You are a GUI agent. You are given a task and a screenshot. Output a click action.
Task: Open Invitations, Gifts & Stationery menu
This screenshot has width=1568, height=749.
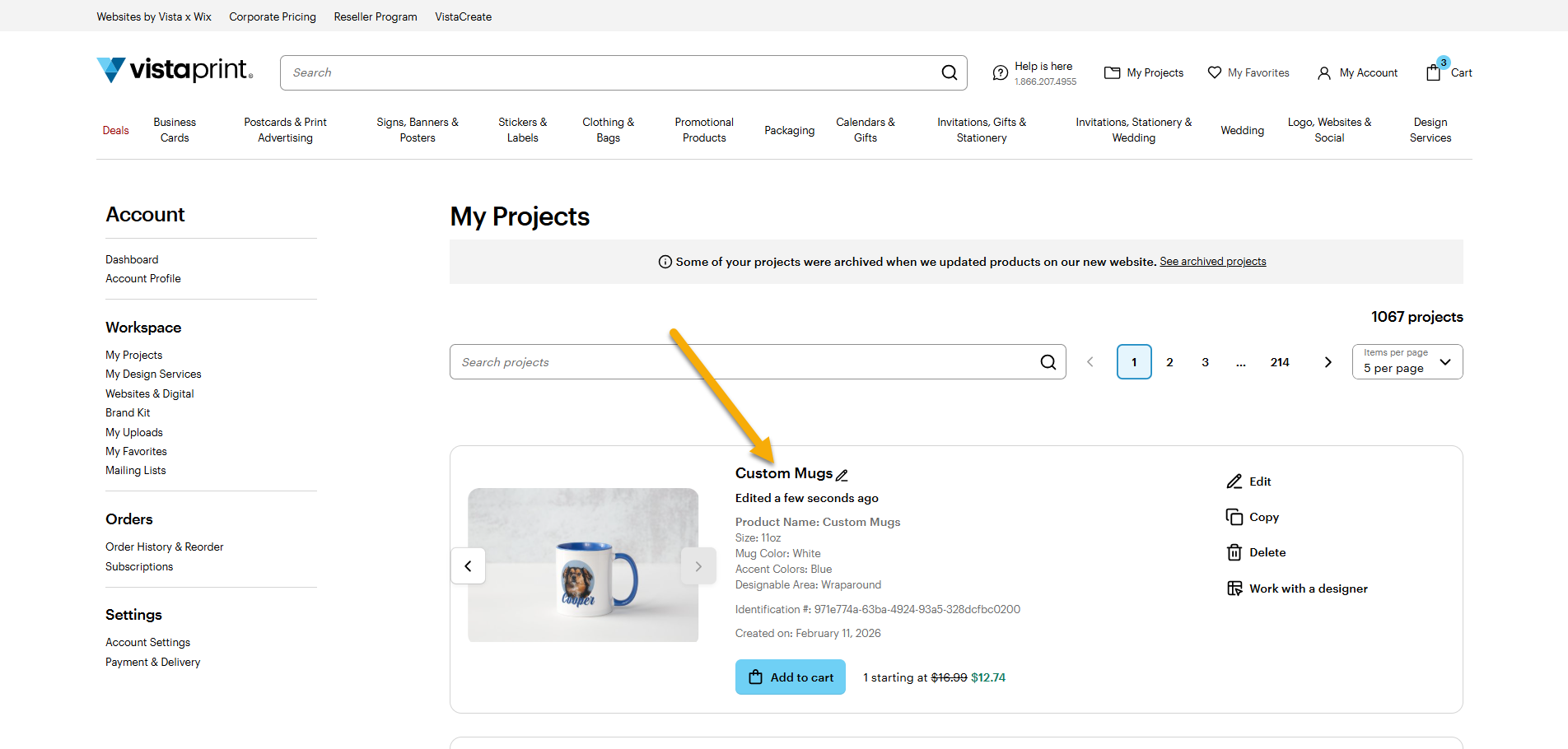coord(982,130)
